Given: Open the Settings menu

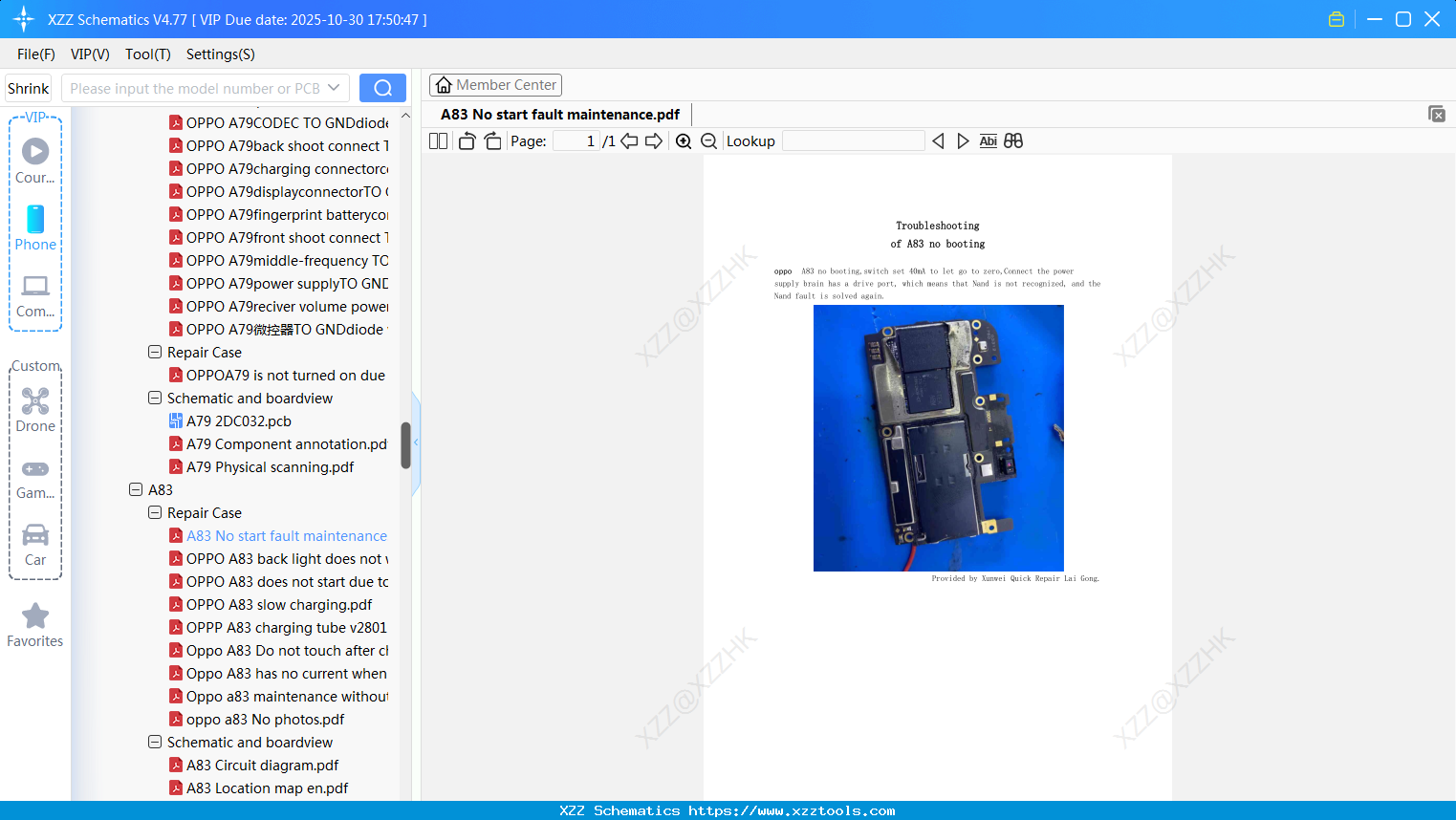Looking at the screenshot, I should (x=221, y=54).
